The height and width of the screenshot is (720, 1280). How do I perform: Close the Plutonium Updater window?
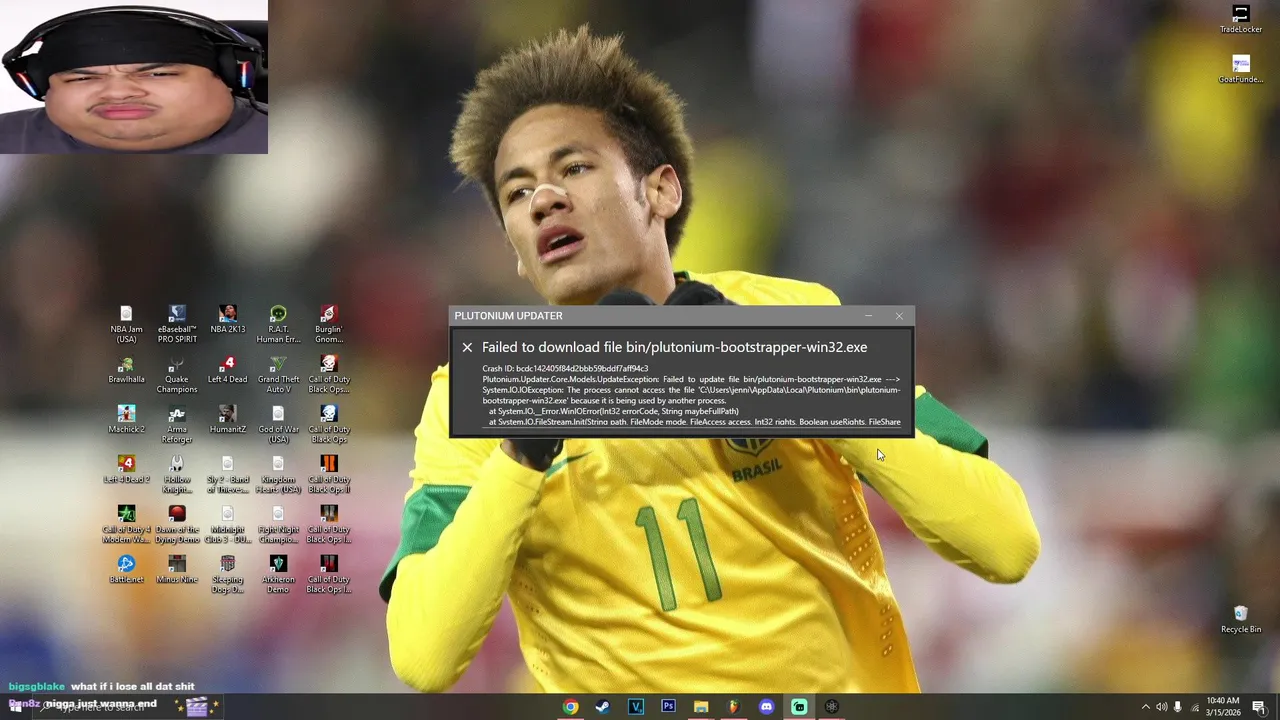point(899,316)
